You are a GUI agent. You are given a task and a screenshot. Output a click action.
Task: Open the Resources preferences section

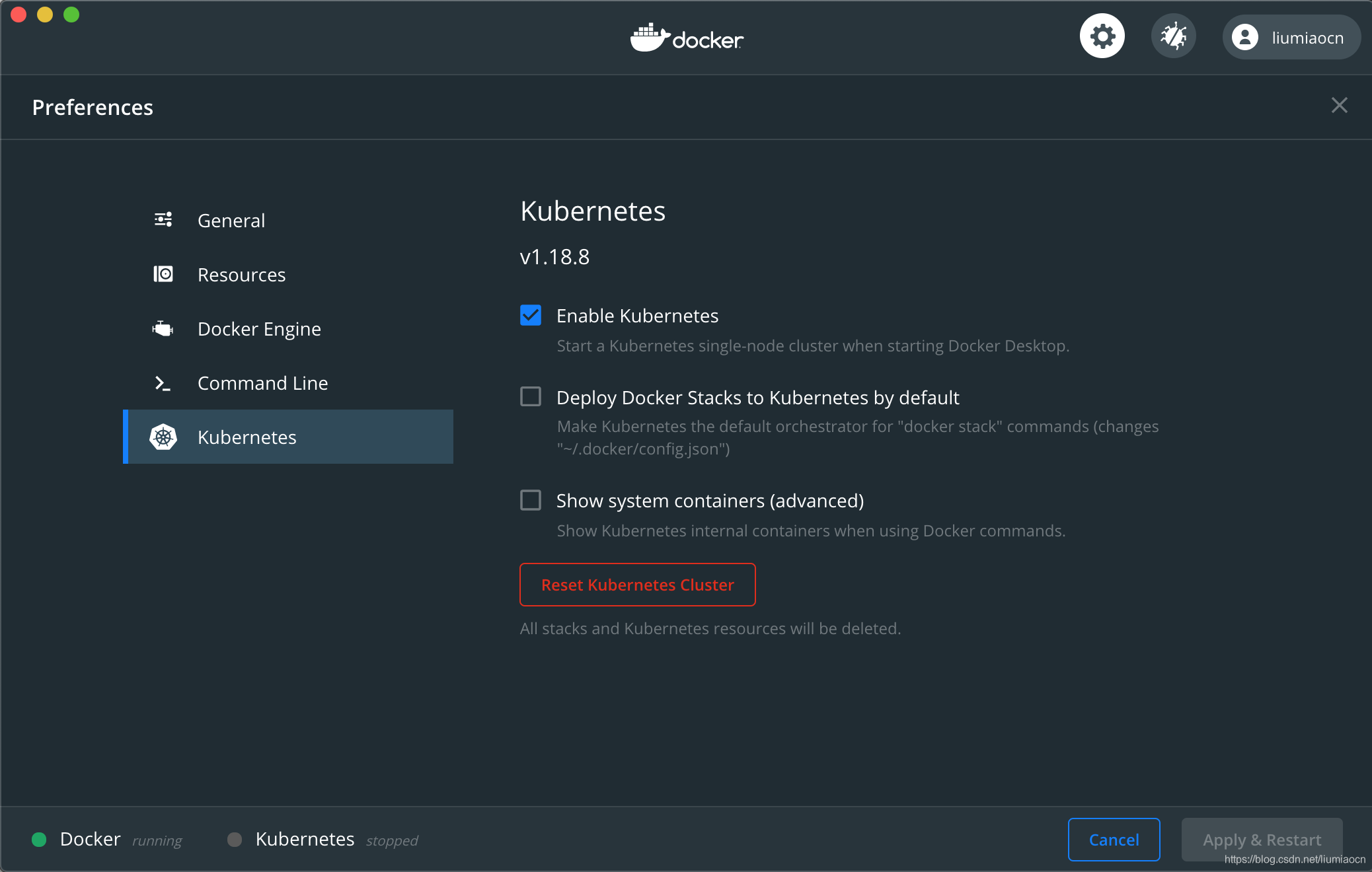pos(288,274)
